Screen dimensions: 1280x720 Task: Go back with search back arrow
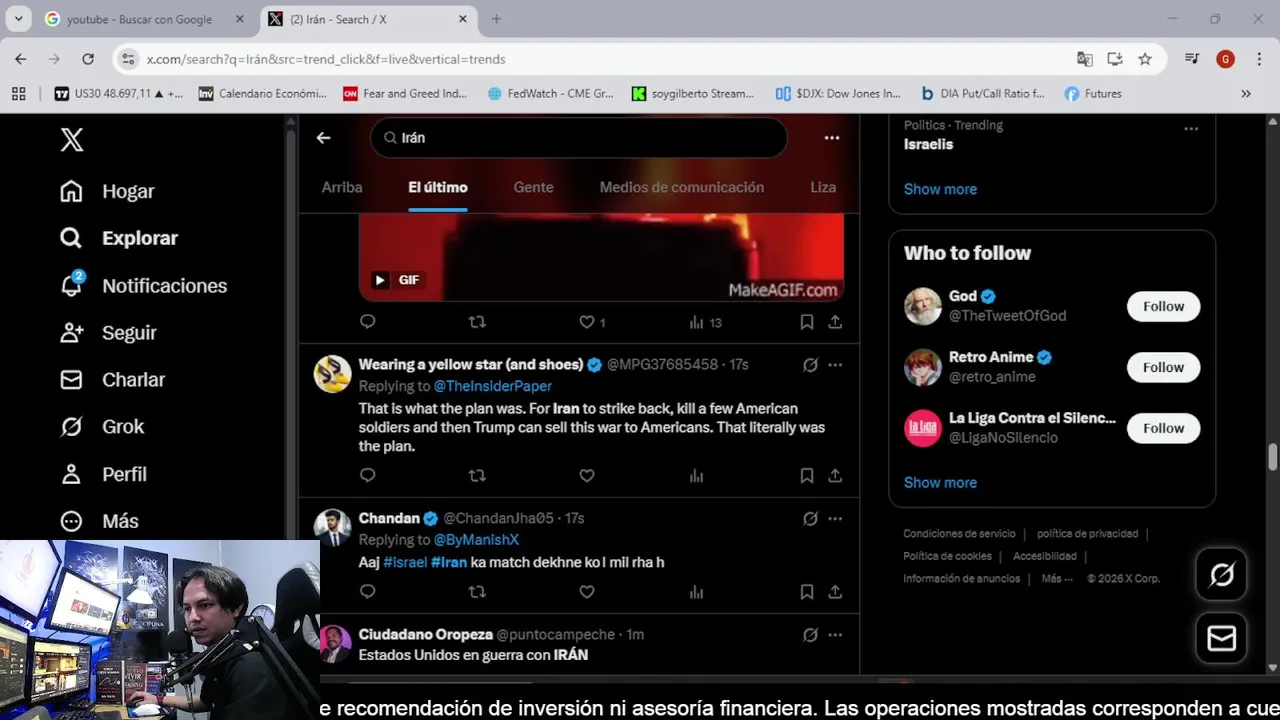(323, 138)
